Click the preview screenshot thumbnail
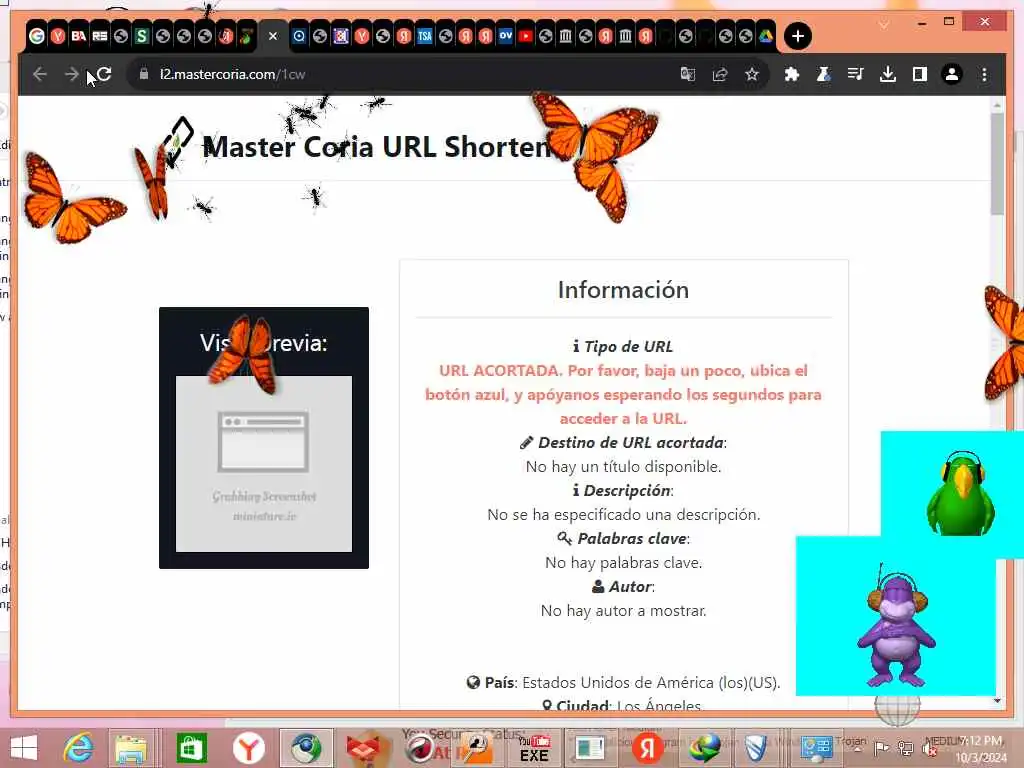 (x=264, y=464)
